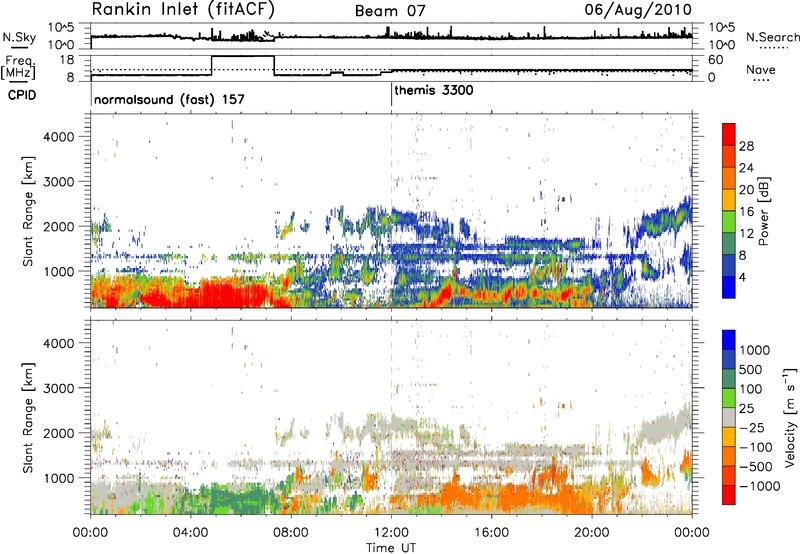Image resolution: width=800 pixels, height=554 pixels.
Task: Select the "Beam 07" heading
Action: click(x=390, y=11)
